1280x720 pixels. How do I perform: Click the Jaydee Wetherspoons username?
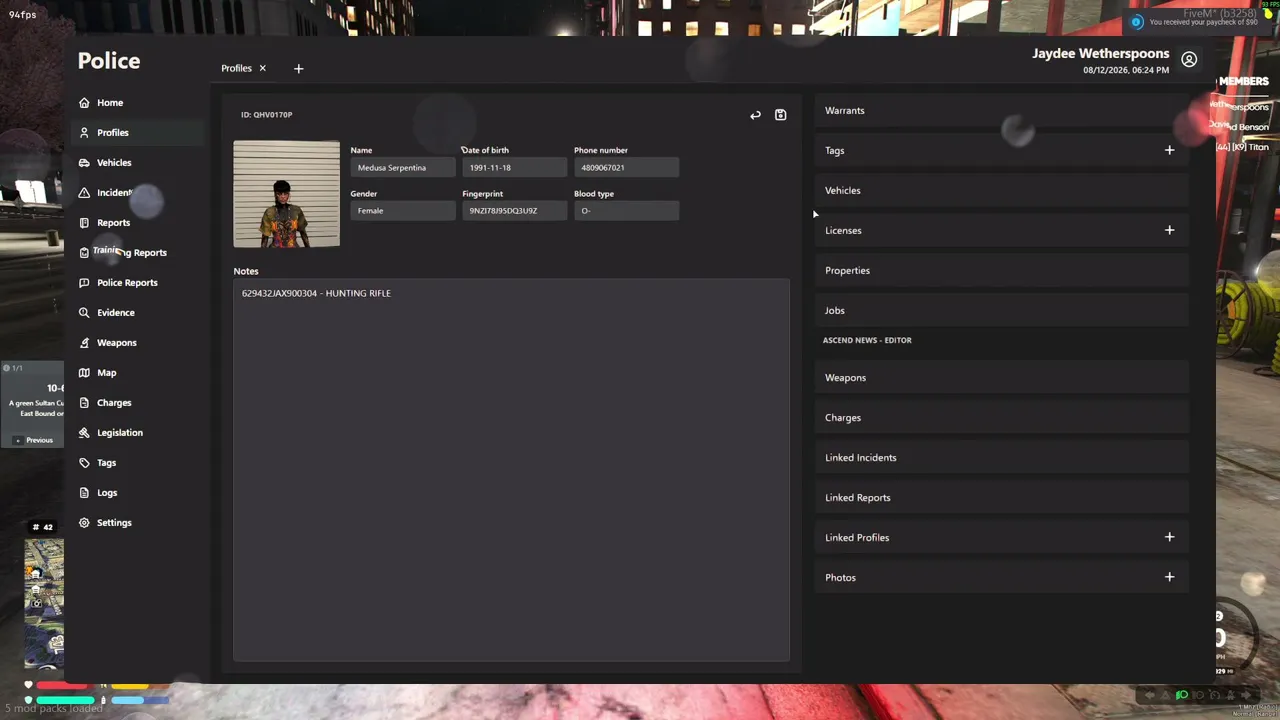tap(1101, 53)
